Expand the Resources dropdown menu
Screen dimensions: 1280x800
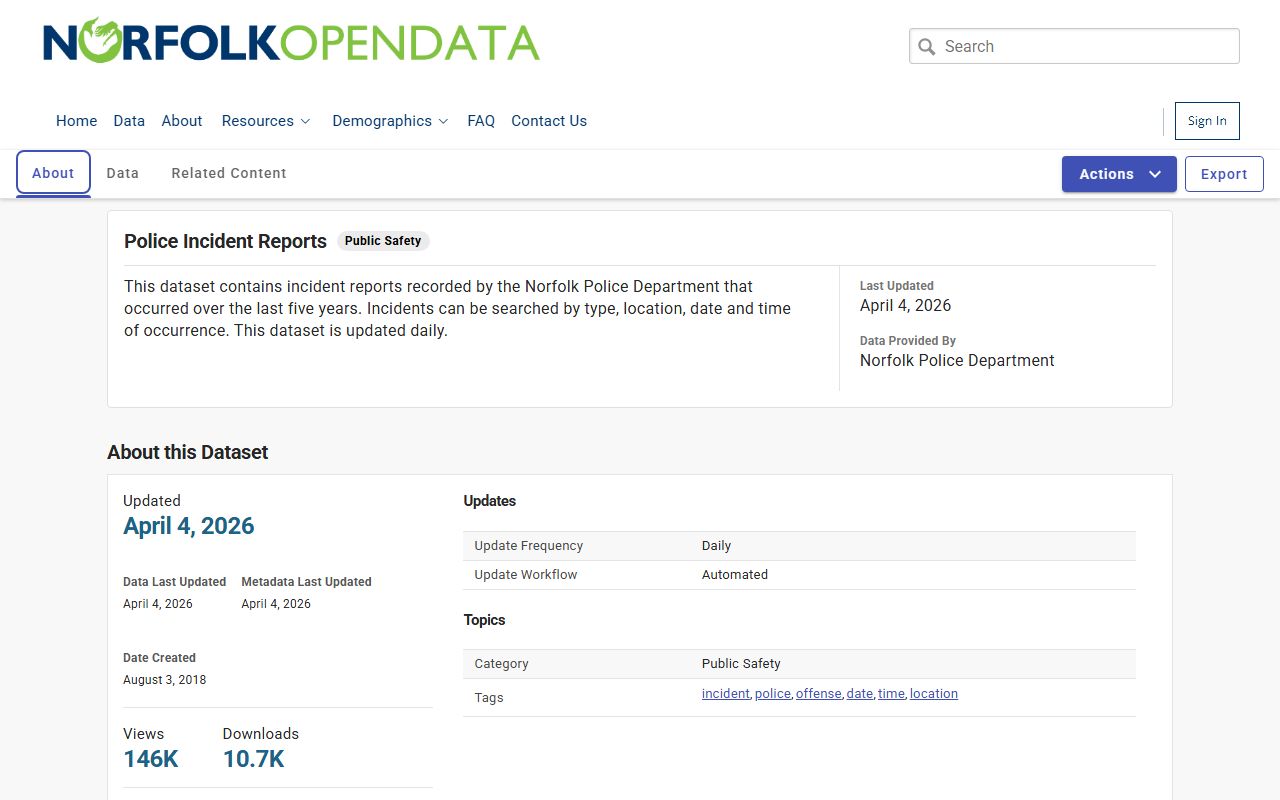click(x=266, y=121)
